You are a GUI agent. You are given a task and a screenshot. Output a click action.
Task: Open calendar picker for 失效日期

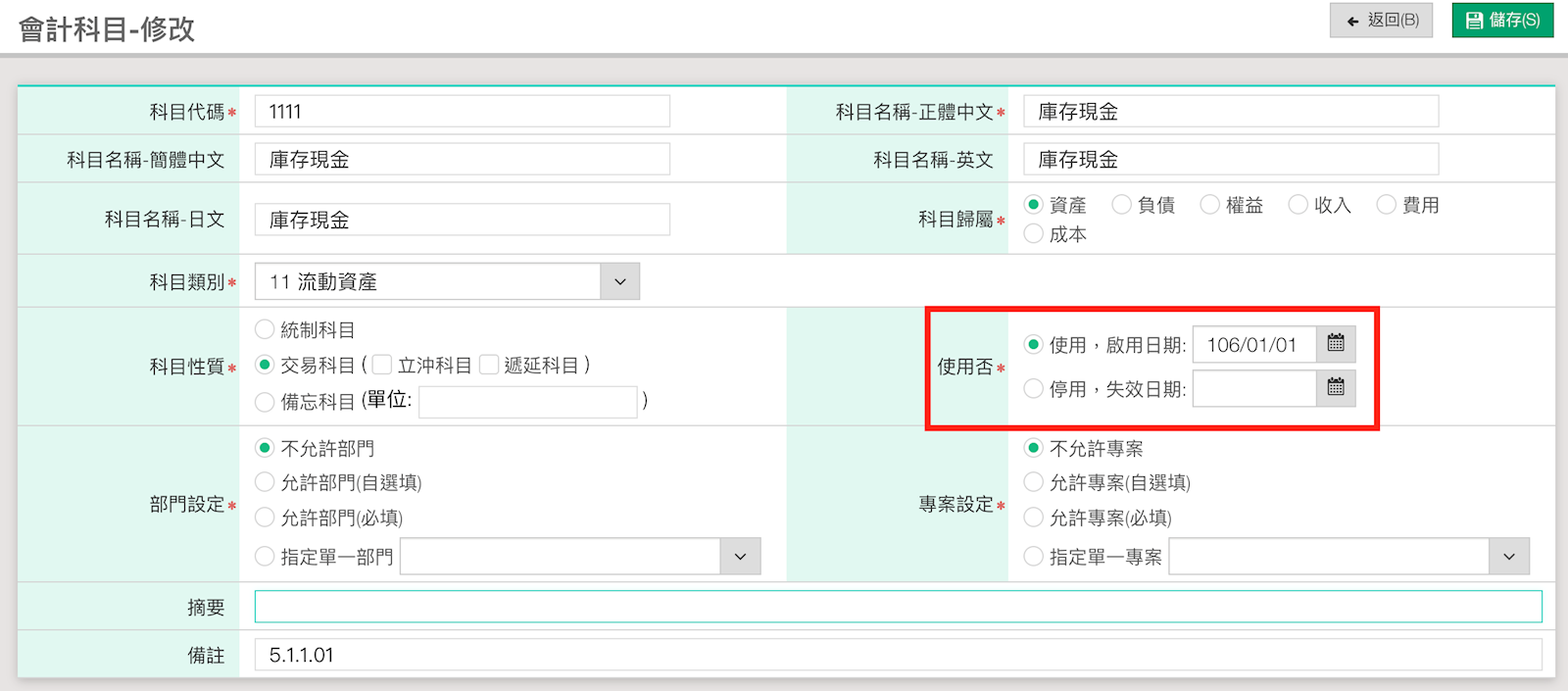pos(1336,388)
